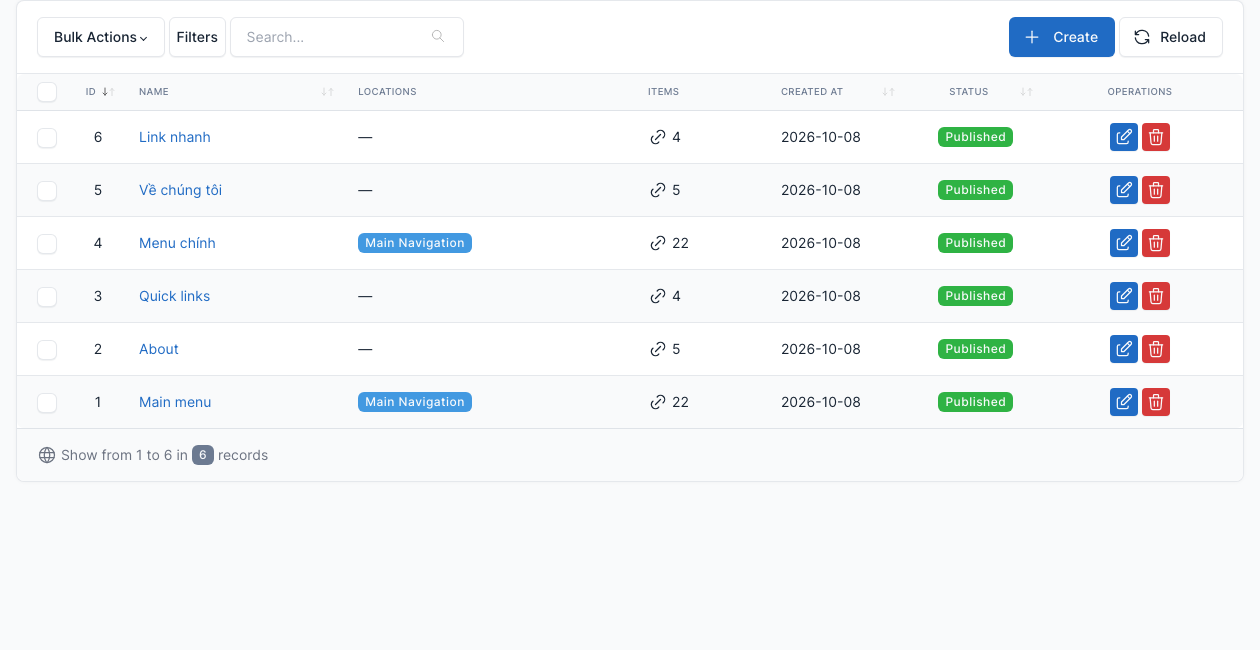Sort by Created At column
Image resolution: width=1260 pixels, height=650 pixels.
(x=837, y=92)
